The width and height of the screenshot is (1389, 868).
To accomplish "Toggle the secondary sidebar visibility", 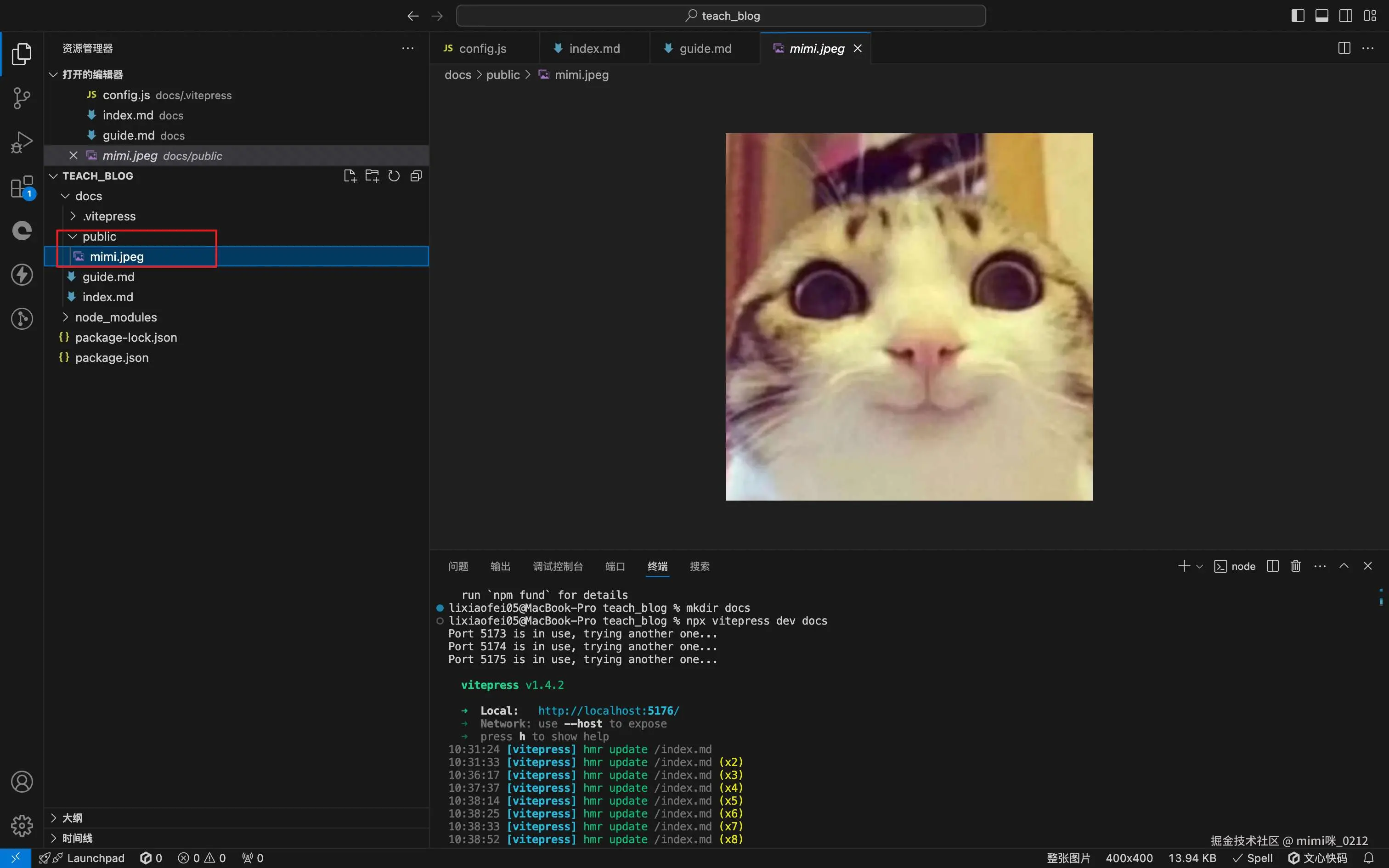I will pyautogui.click(x=1346, y=16).
